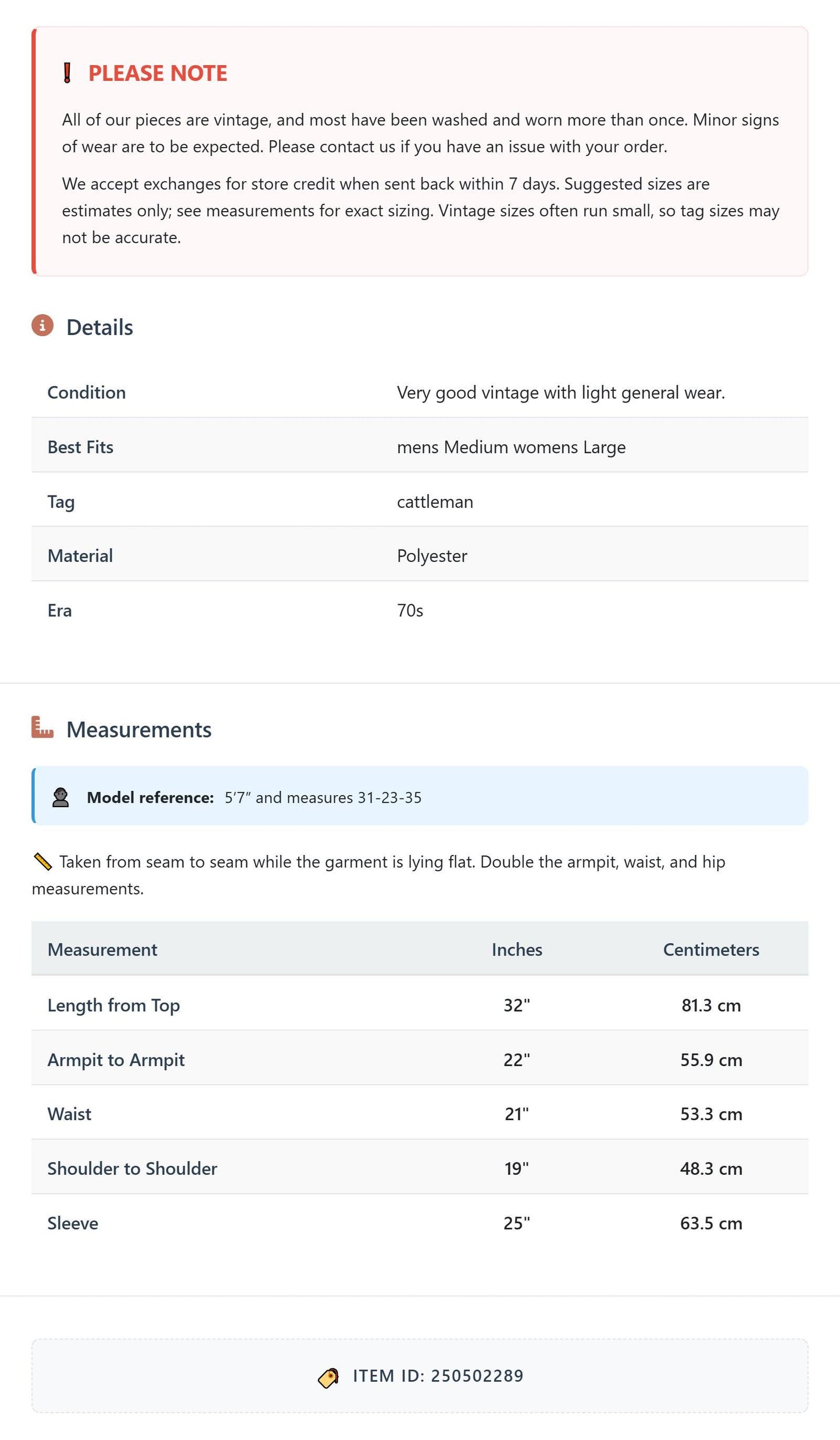Click the price tag icon near Item ID
This screenshot has height=1440, width=840.
[x=328, y=1377]
